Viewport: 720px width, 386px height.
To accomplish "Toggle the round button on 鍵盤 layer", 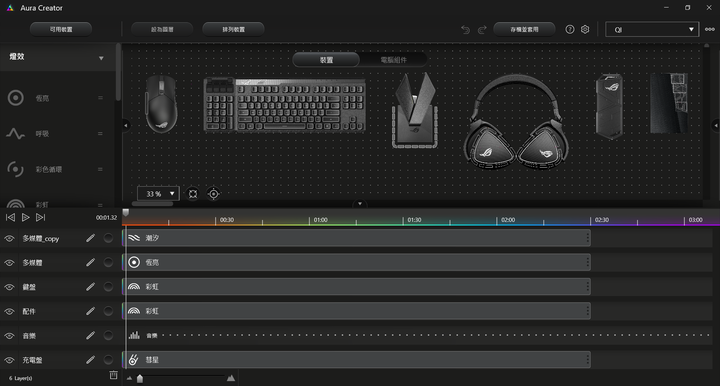I will 108,286.
